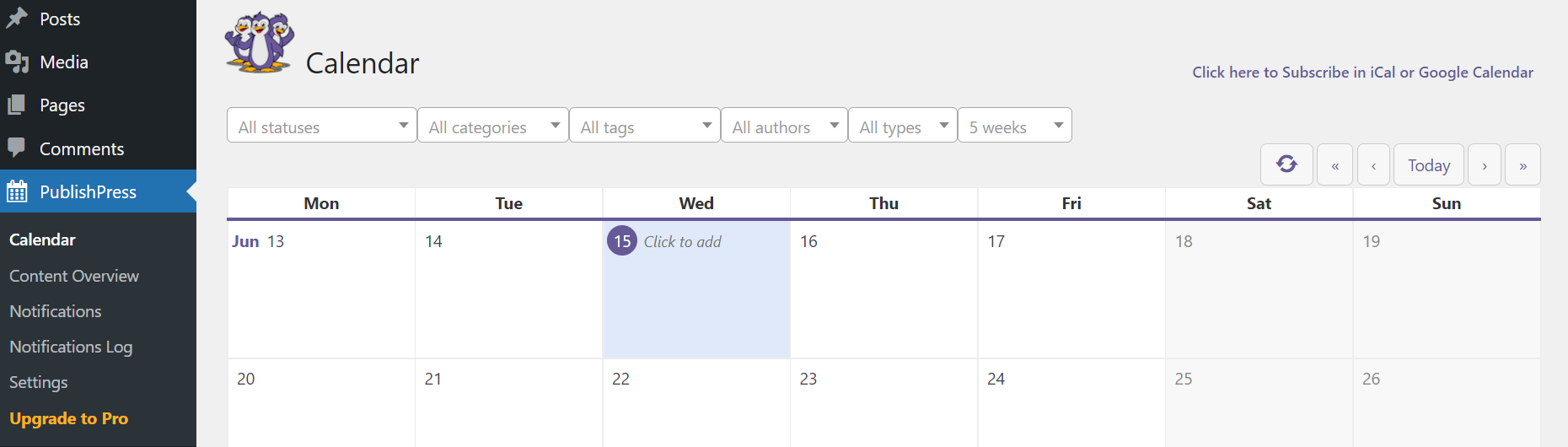Open the Notifications Log menu item
This screenshot has width=1568, height=447.
coord(71,347)
